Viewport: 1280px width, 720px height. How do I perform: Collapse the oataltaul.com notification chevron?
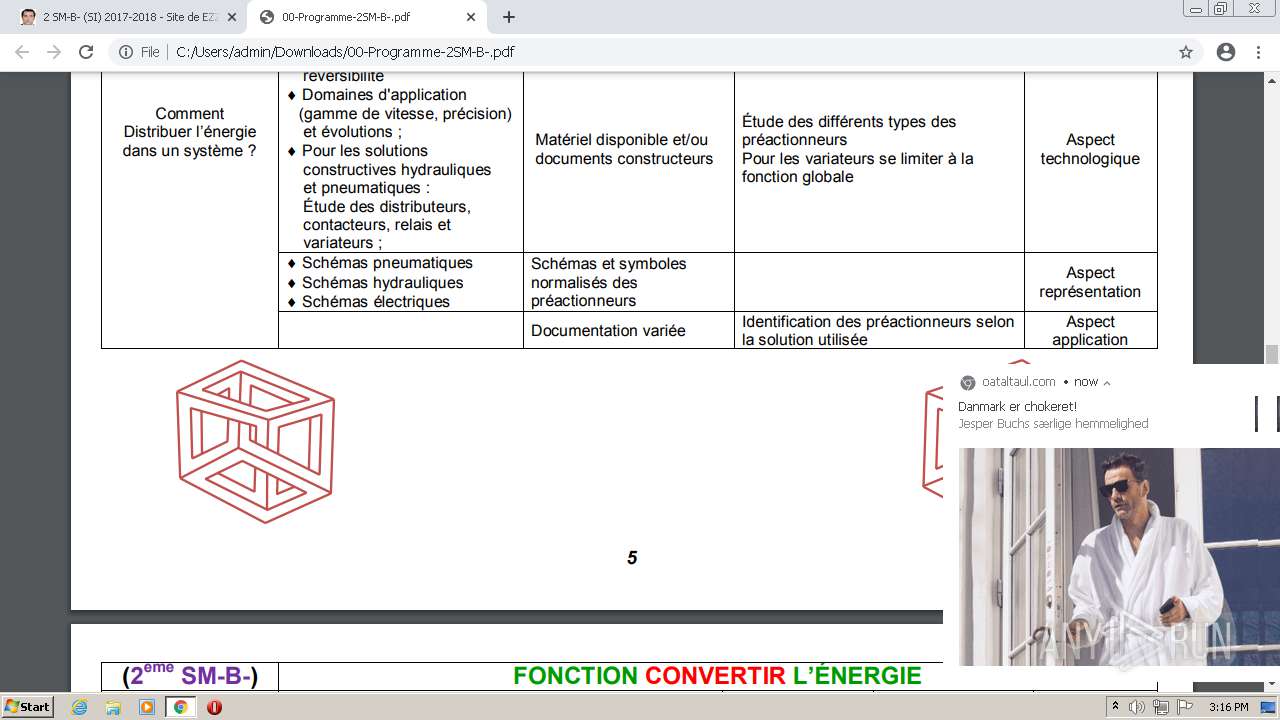(x=1107, y=382)
